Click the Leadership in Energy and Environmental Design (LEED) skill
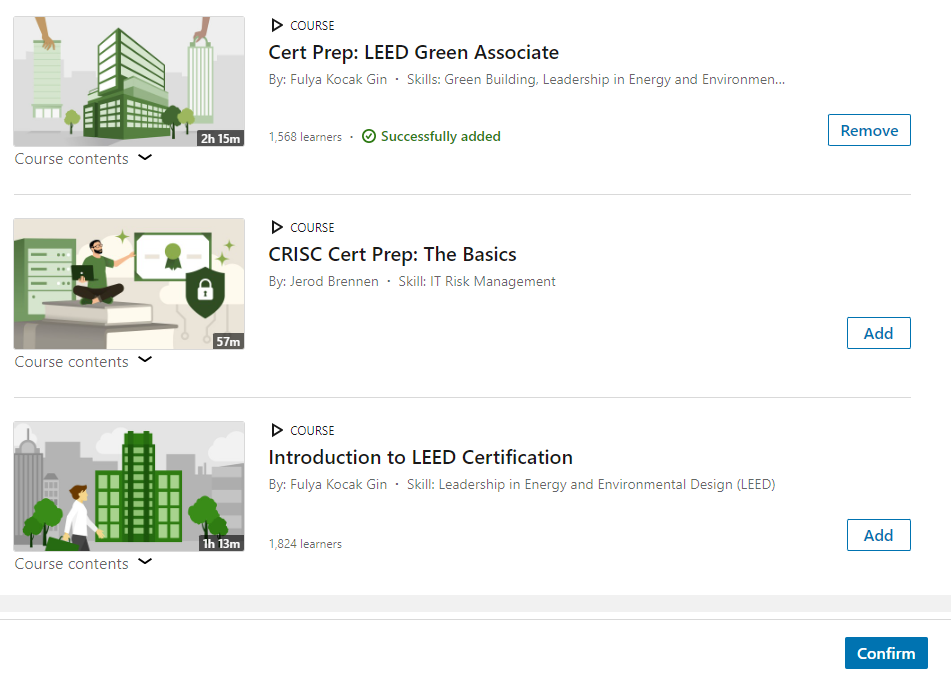Screen dimensions: 951x681 pyautogui.click(x=591, y=485)
